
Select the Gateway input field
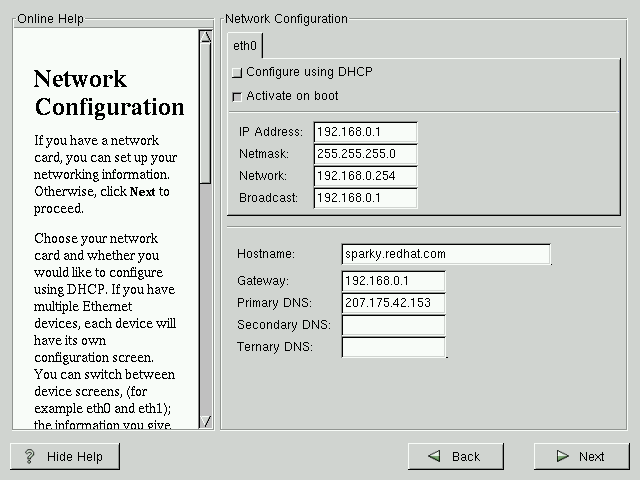tap(393, 281)
